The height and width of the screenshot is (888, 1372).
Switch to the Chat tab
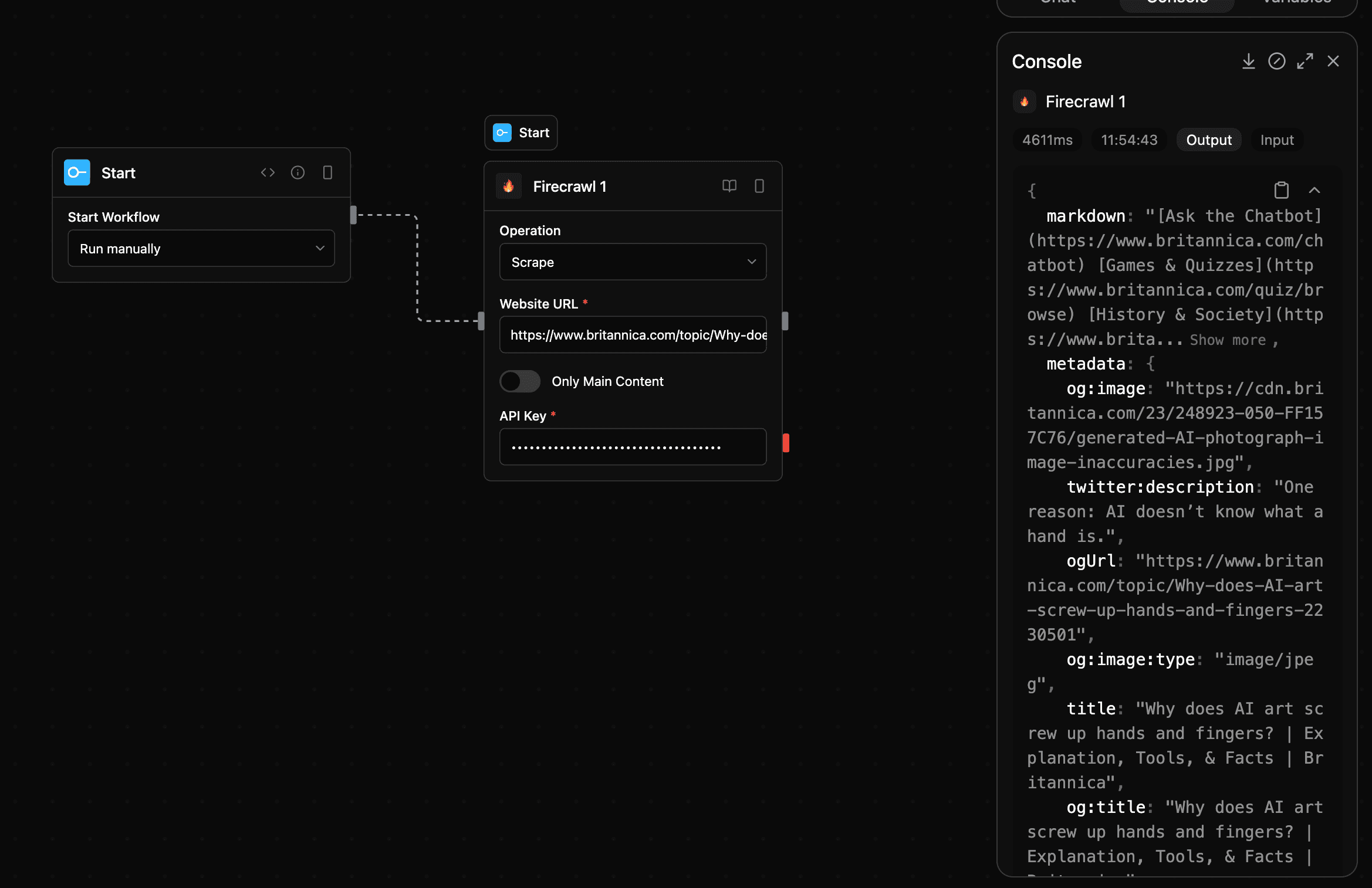(1057, 3)
